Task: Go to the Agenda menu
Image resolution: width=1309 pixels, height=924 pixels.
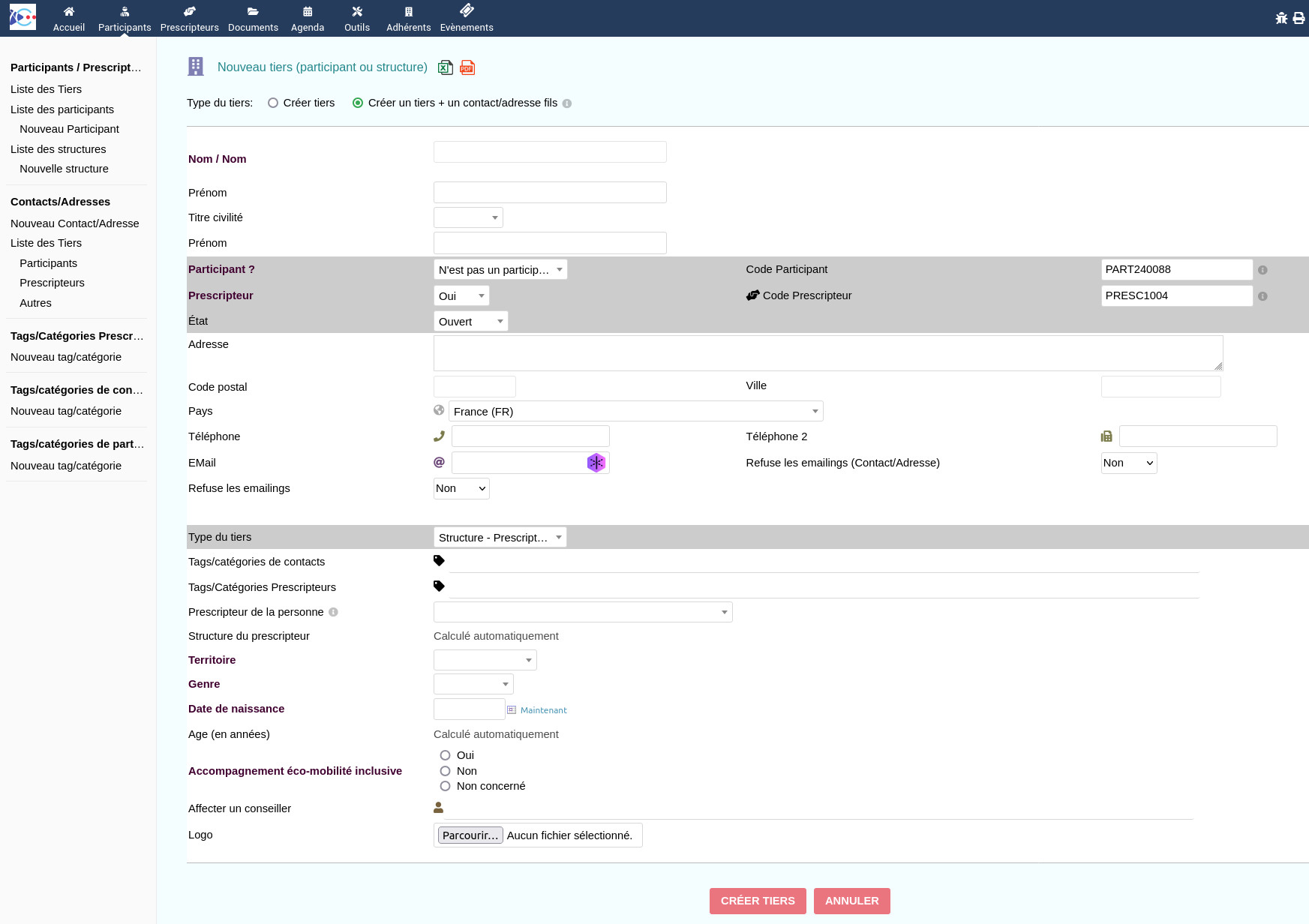Action: point(308,18)
